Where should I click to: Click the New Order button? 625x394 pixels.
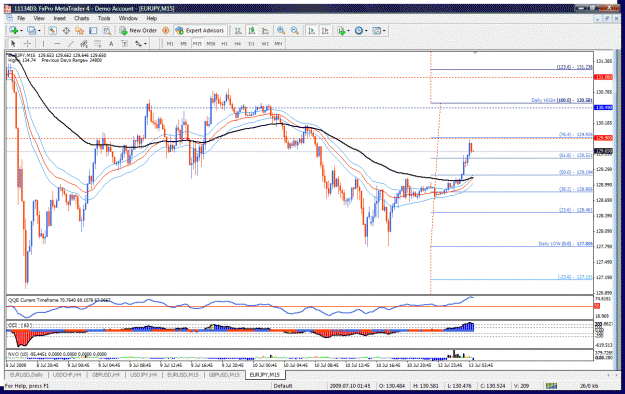point(138,30)
